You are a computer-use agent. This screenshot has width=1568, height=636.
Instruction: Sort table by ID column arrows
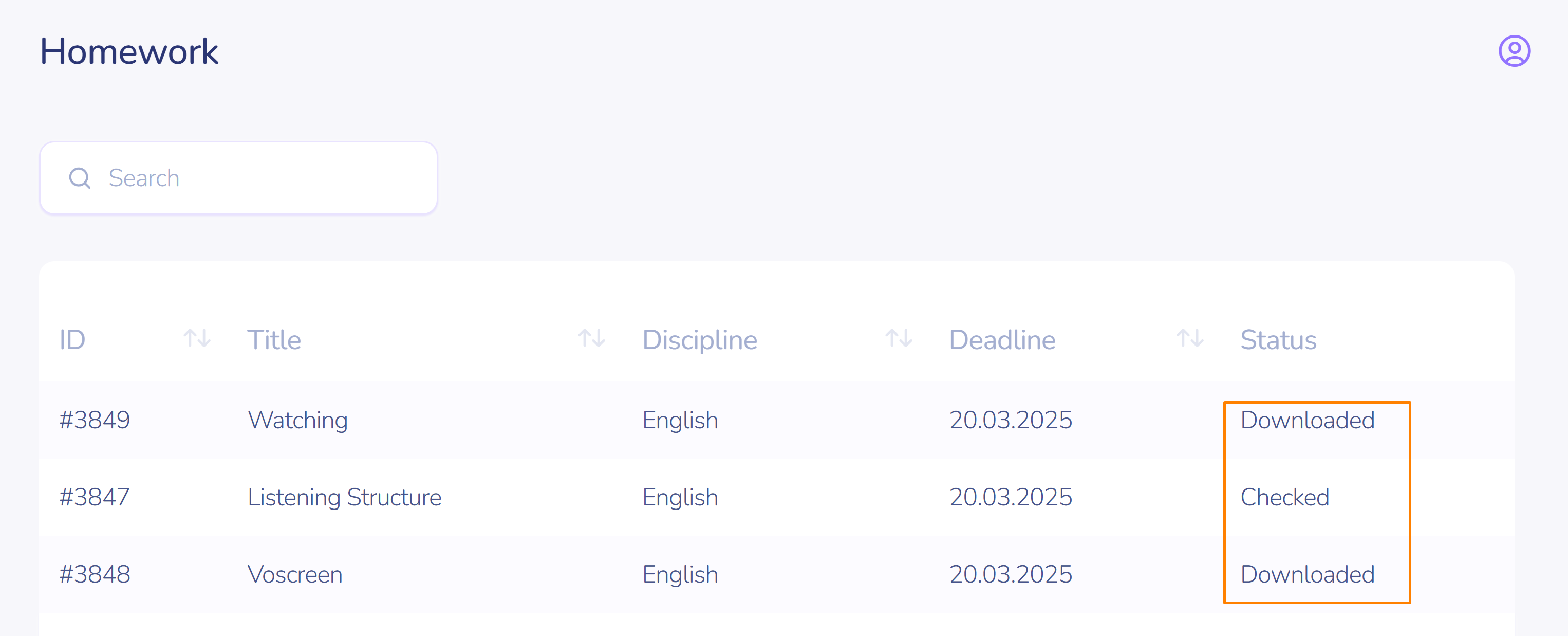pos(197,338)
